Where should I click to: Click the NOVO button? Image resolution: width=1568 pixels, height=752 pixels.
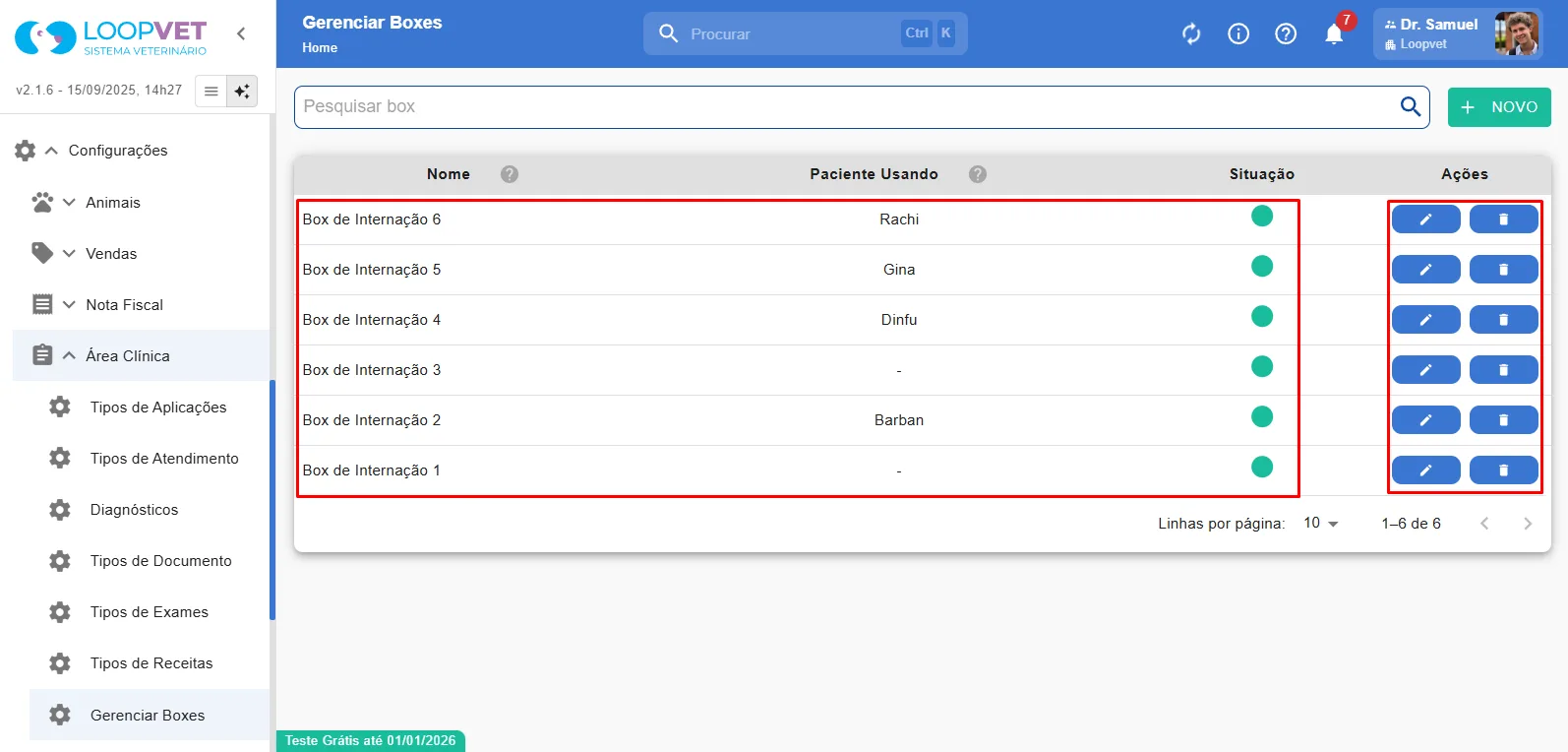(1499, 107)
